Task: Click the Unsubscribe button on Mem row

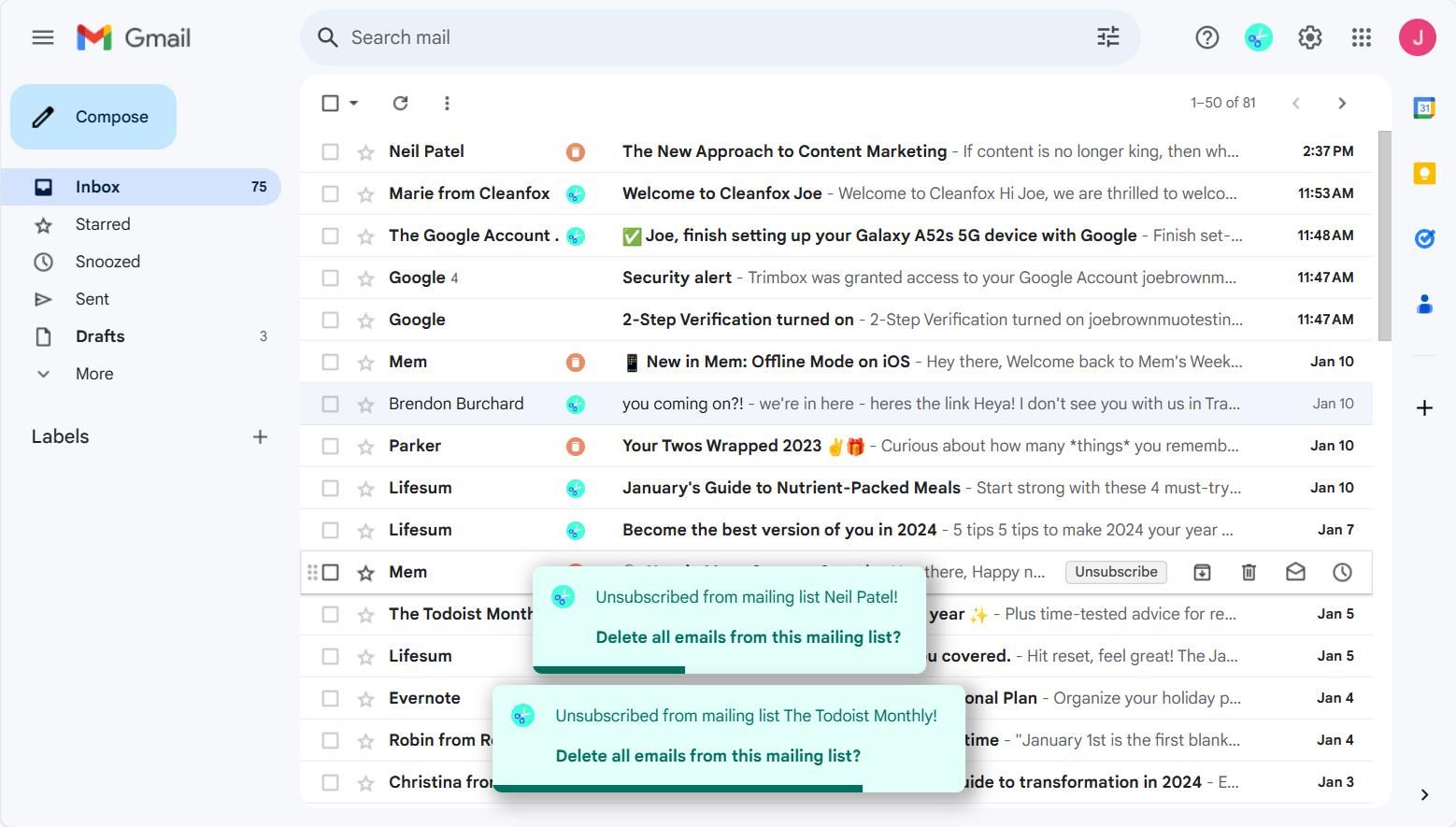Action: tap(1115, 571)
